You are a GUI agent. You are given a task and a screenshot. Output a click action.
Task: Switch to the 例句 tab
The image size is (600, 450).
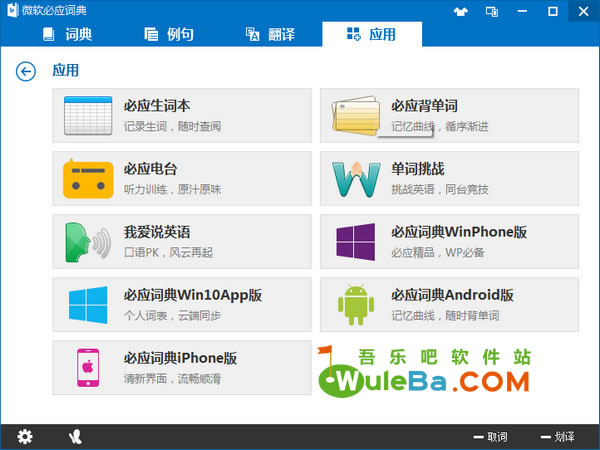coord(169,34)
